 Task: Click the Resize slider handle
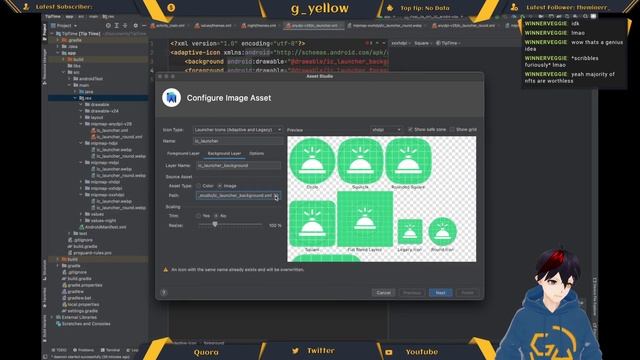click(x=215, y=224)
